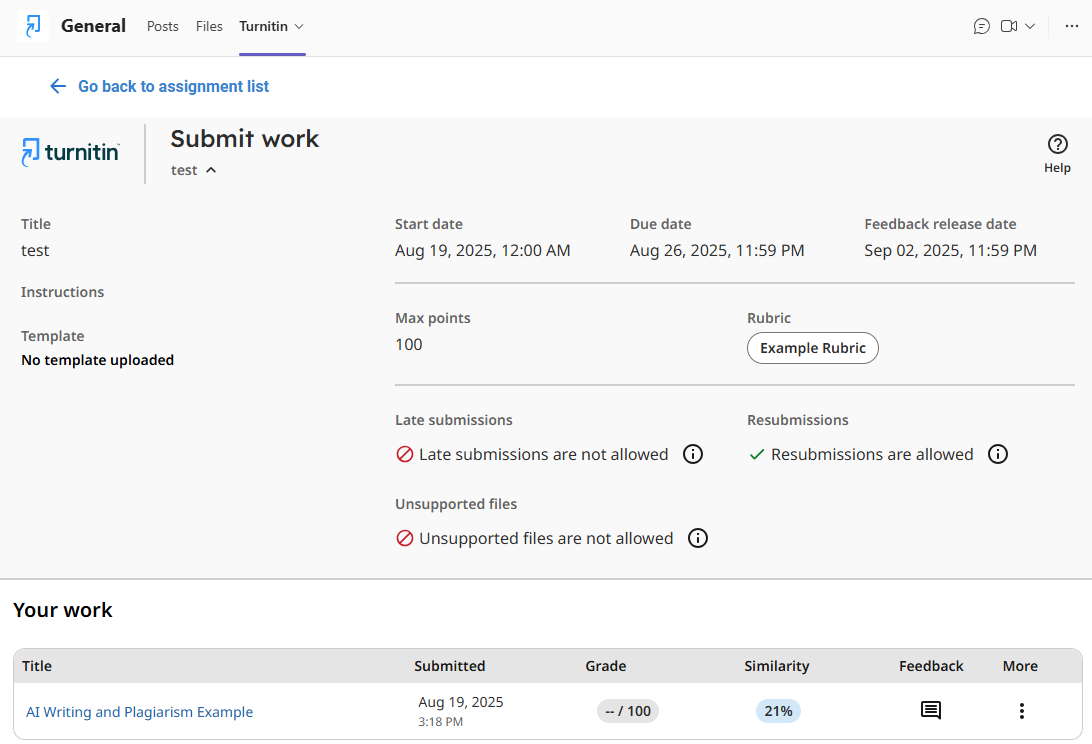1092x744 pixels.
Task: Click the Feedback column header
Action: click(931, 666)
